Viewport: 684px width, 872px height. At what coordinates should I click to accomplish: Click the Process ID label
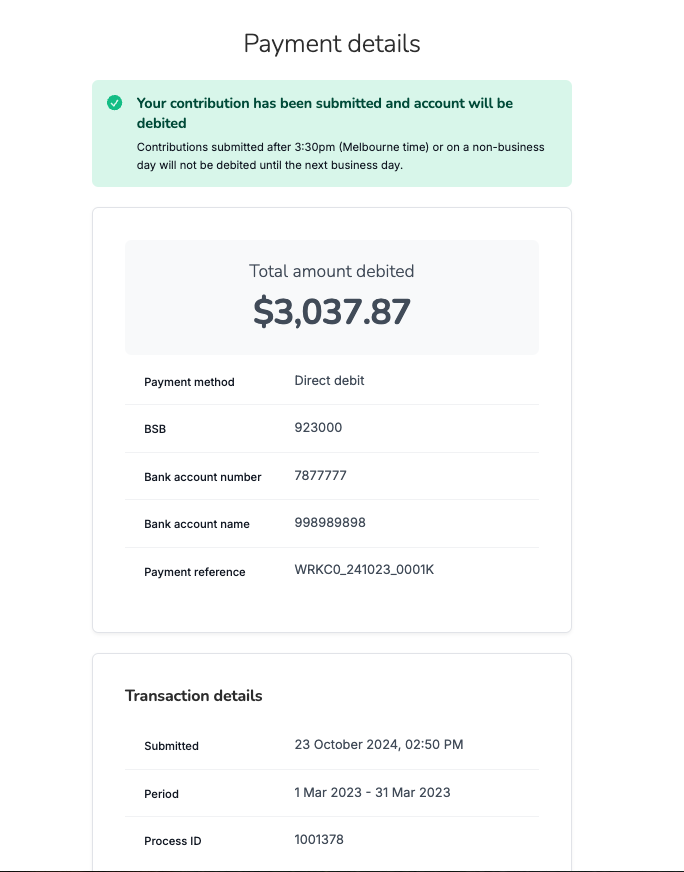click(172, 841)
